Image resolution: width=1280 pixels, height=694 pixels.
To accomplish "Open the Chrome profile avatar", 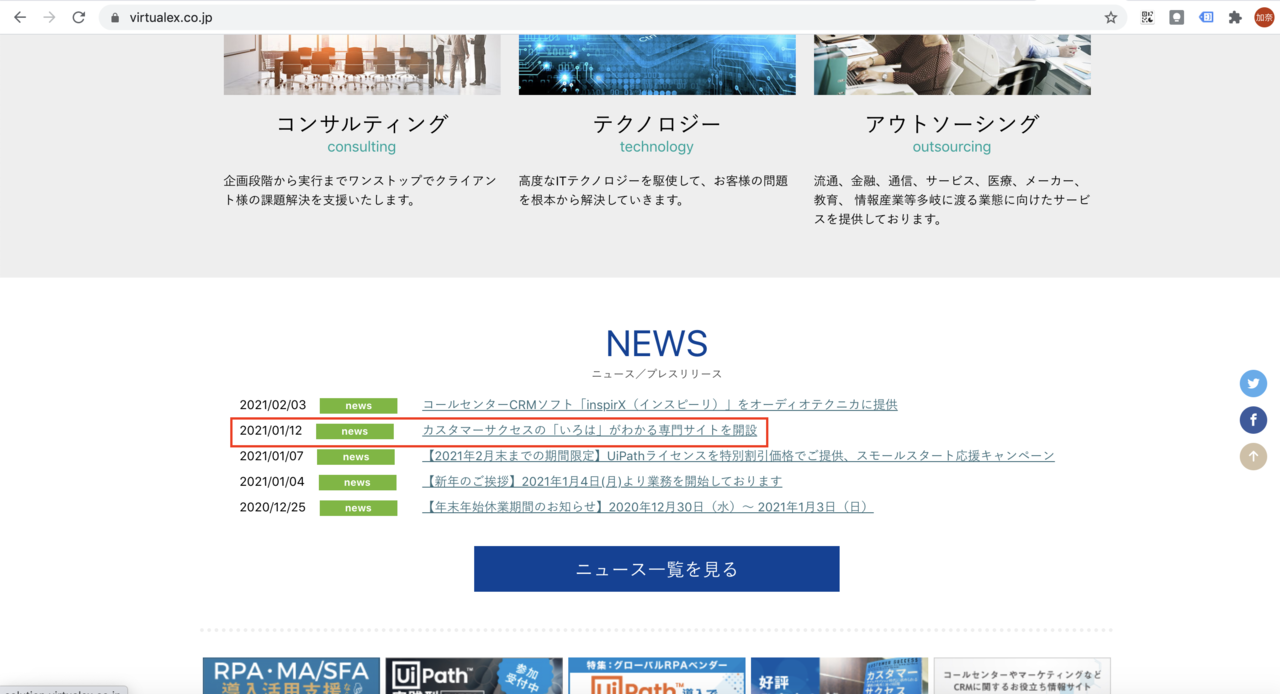I will click(x=1264, y=17).
